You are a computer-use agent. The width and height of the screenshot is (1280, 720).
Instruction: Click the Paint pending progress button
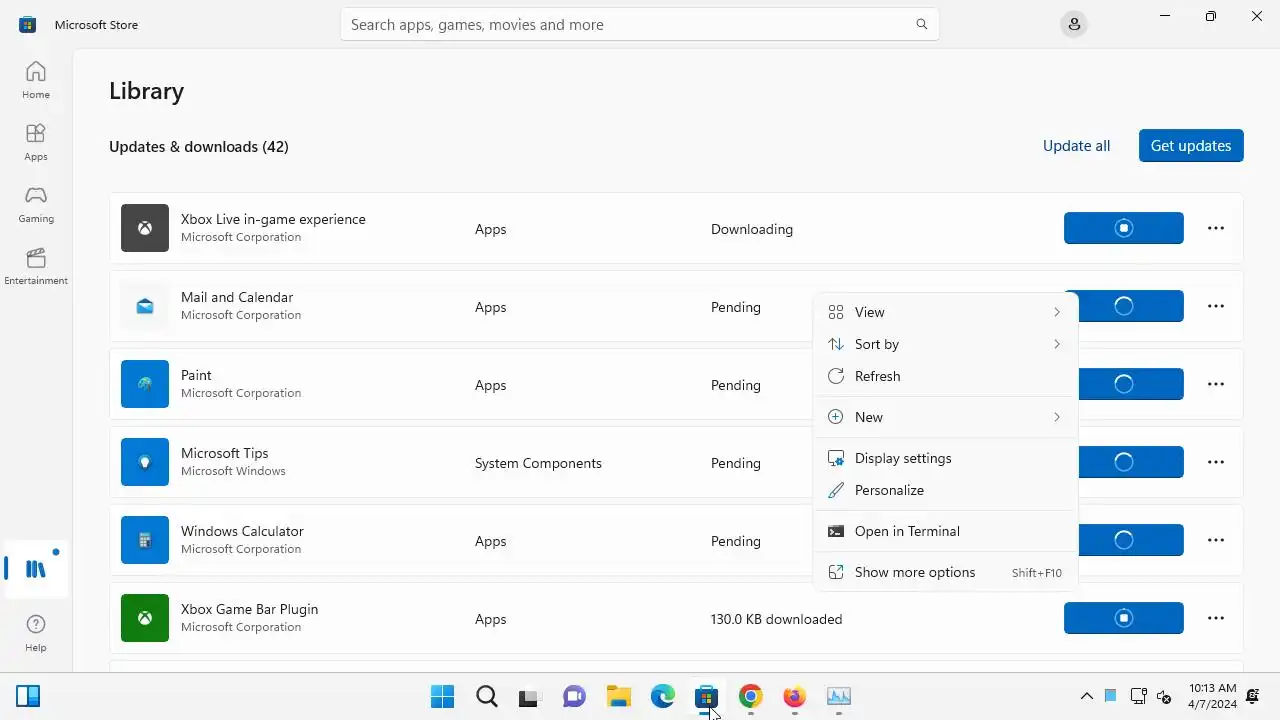click(1131, 384)
